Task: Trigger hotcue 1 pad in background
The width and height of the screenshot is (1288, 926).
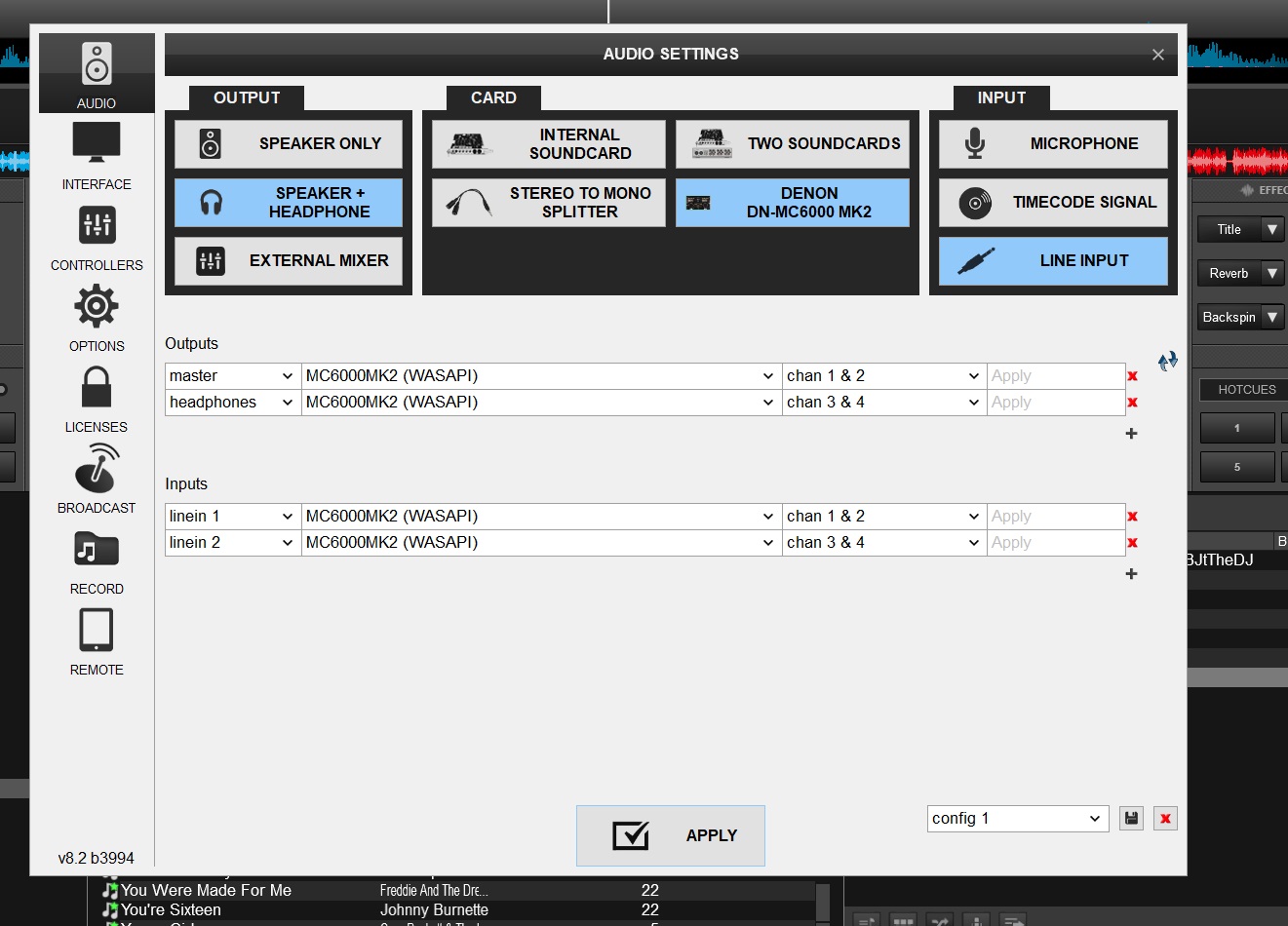Action: [1237, 428]
